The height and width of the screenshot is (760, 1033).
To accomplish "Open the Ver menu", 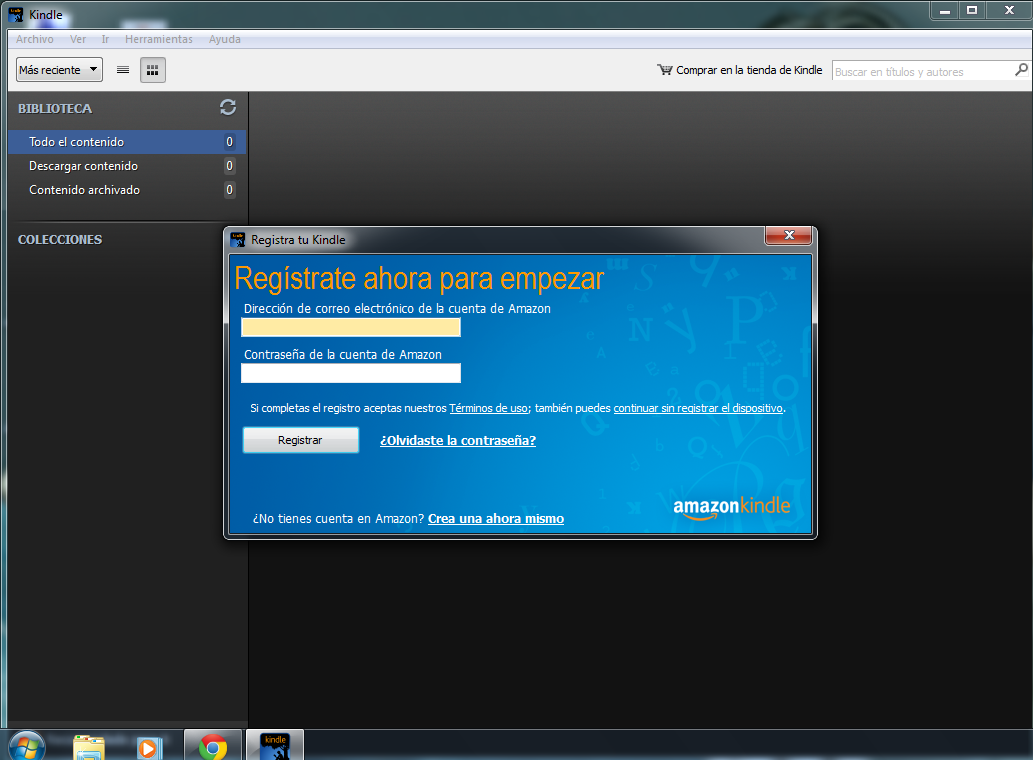I will click(78, 39).
